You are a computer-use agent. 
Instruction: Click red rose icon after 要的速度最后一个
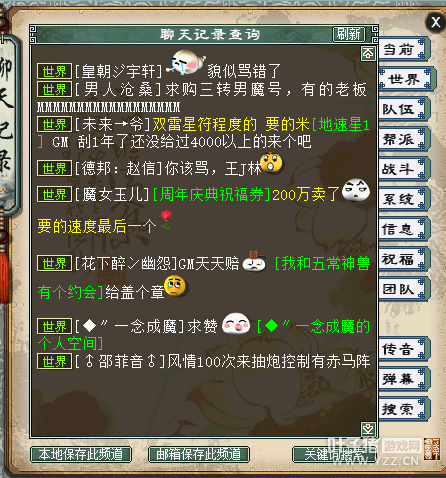[166, 220]
